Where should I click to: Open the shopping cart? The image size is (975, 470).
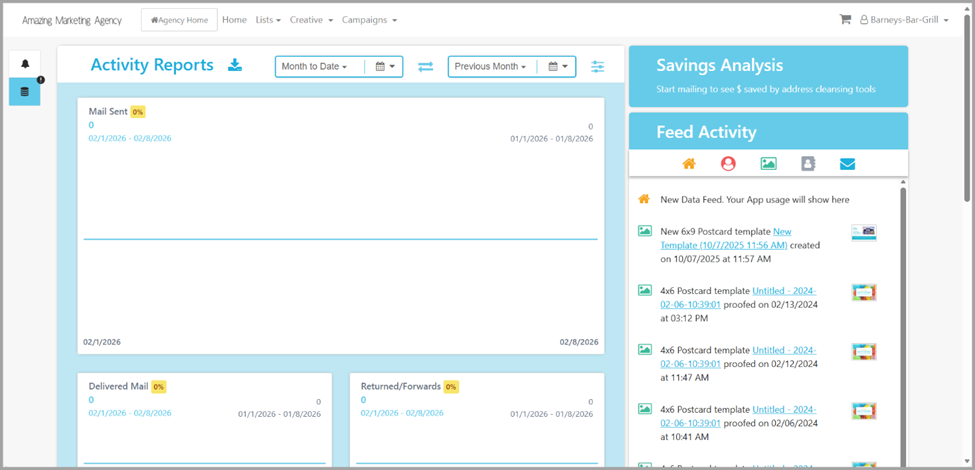[845, 20]
